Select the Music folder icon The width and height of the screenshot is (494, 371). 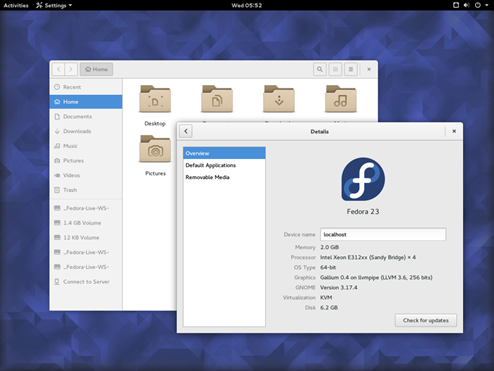pos(341,99)
